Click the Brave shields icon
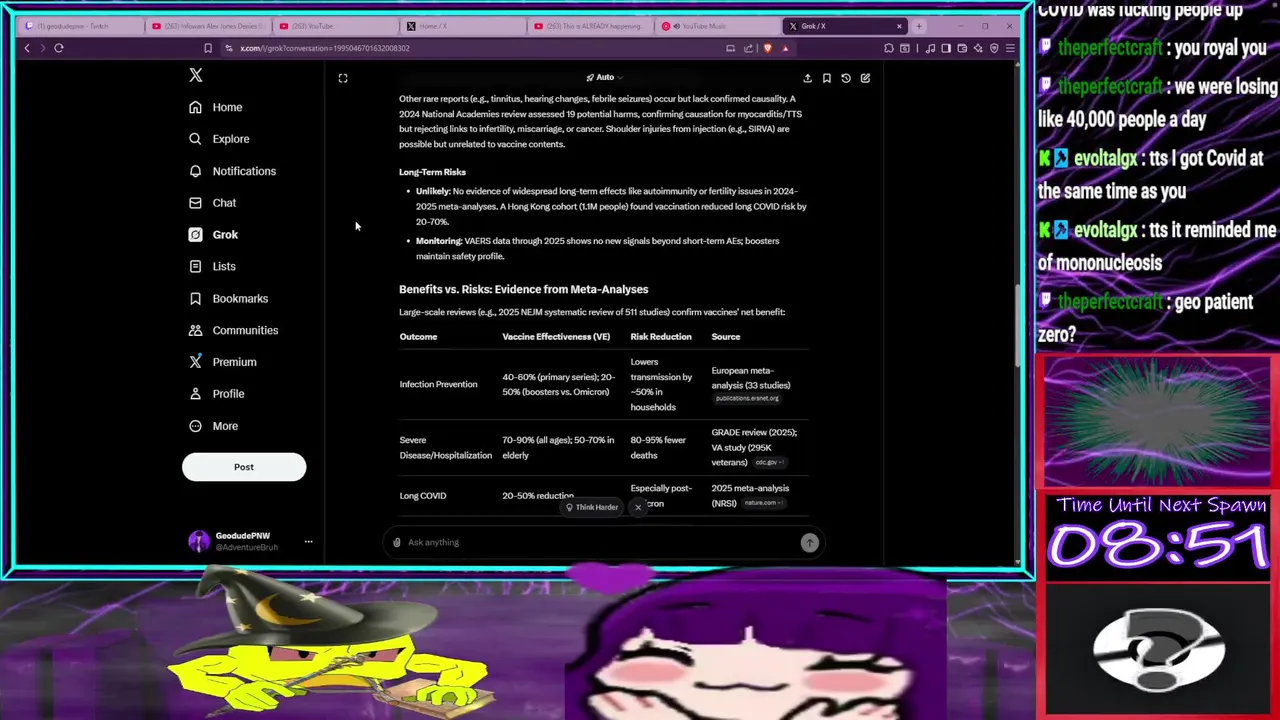 point(767,48)
